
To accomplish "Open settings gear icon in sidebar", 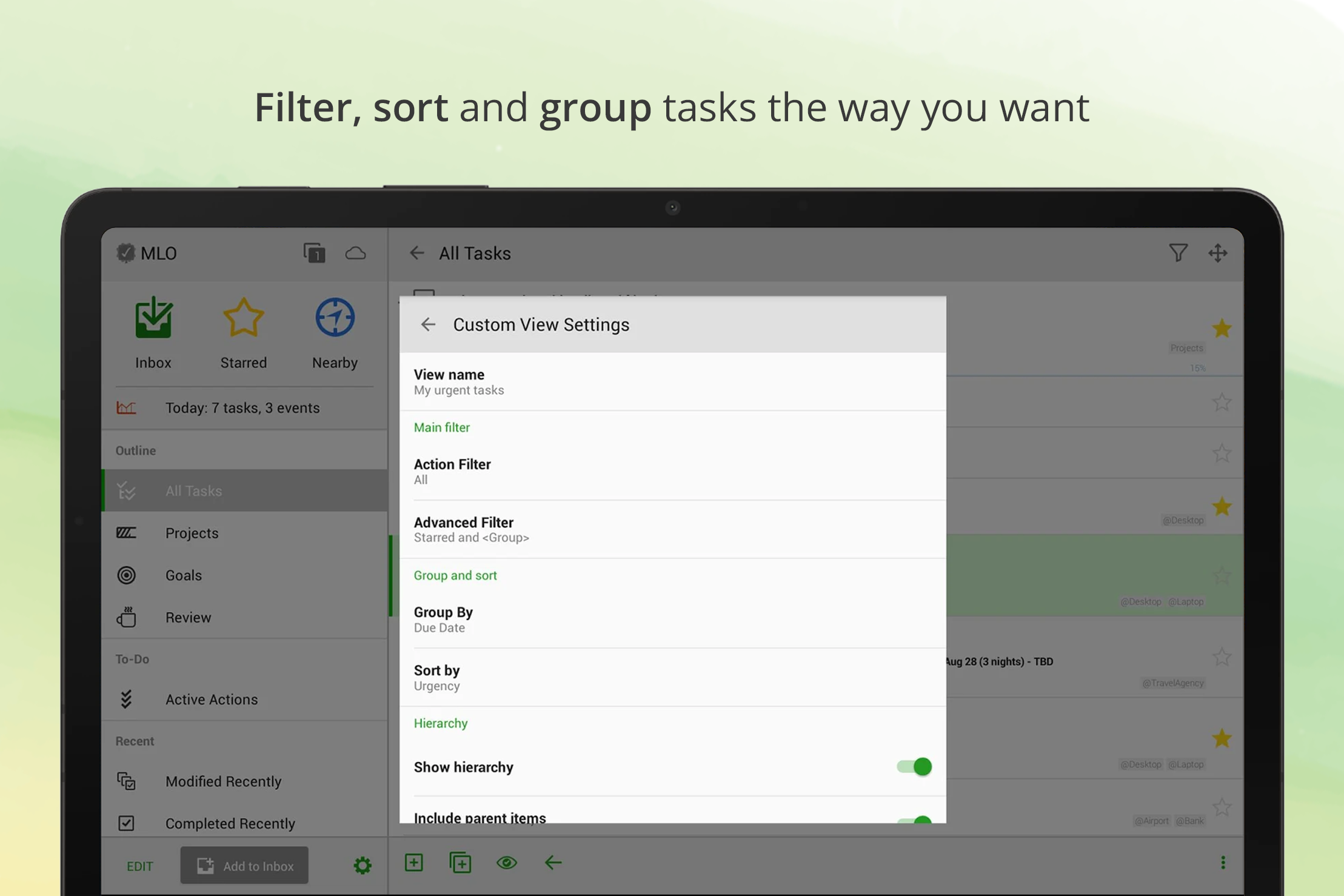I will pyautogui.click(x=363, y=865).
